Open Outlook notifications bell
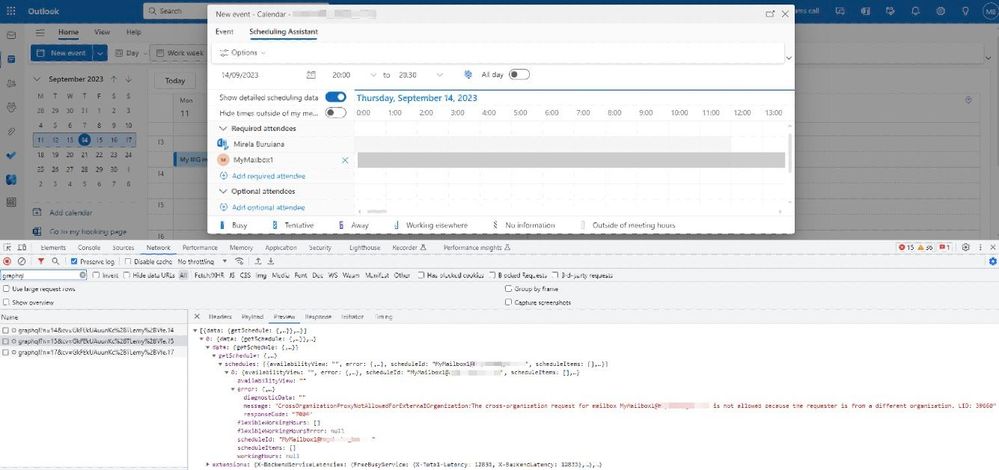999x470 pixels. (x=916, y=11)
